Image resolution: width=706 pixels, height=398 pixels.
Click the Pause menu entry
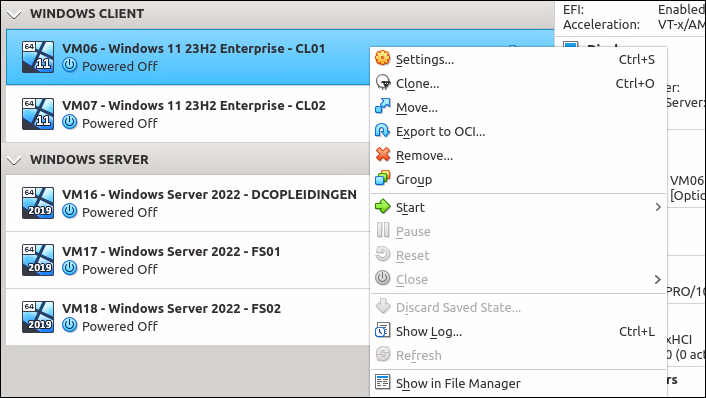pos(518,231)
